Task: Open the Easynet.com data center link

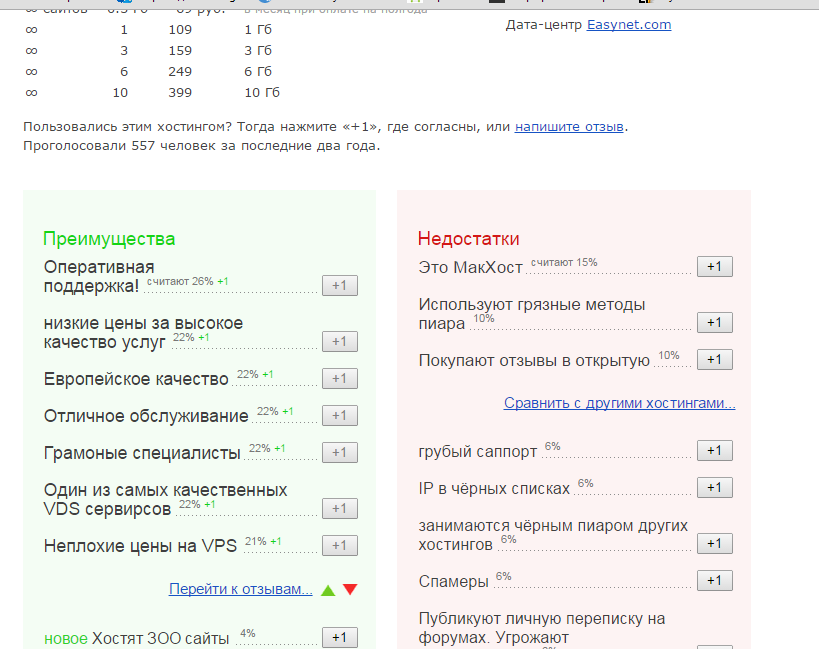Action: [x=629, y=25]
